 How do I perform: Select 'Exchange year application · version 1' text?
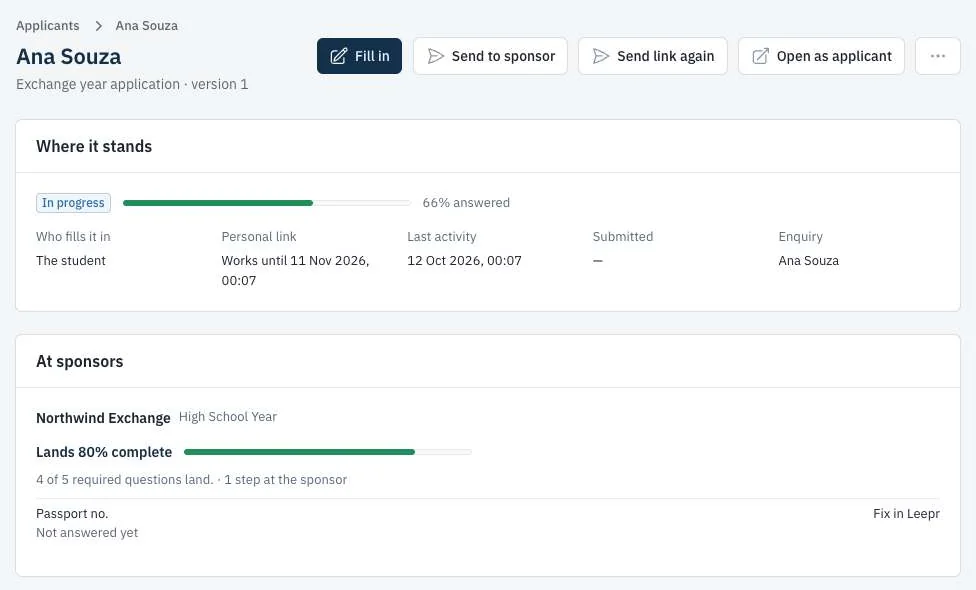132,85
